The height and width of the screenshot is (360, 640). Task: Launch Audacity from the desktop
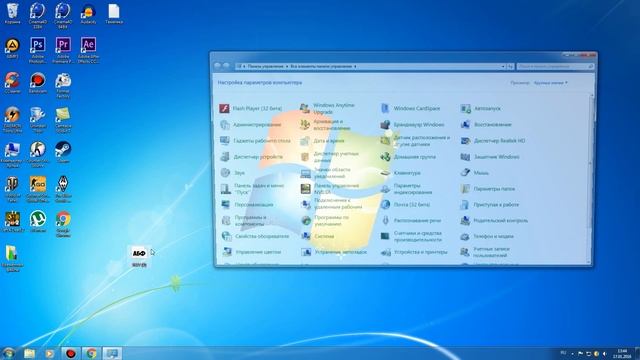coord(88,13)
